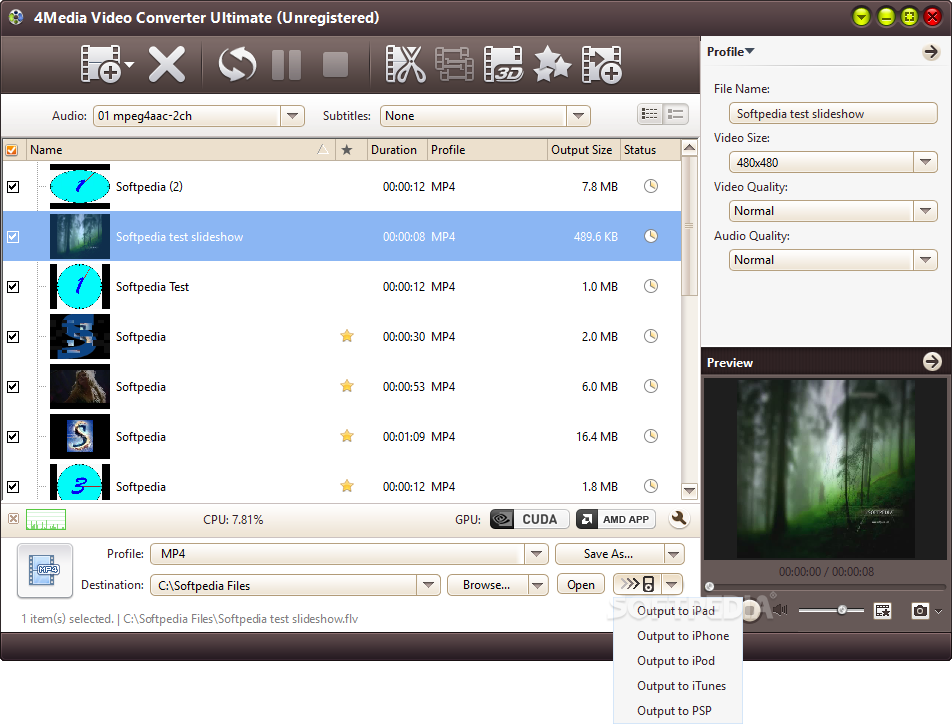The image size is (952, 724).
Task: Close the CPU graph with small X
Action: click(13, 519)
